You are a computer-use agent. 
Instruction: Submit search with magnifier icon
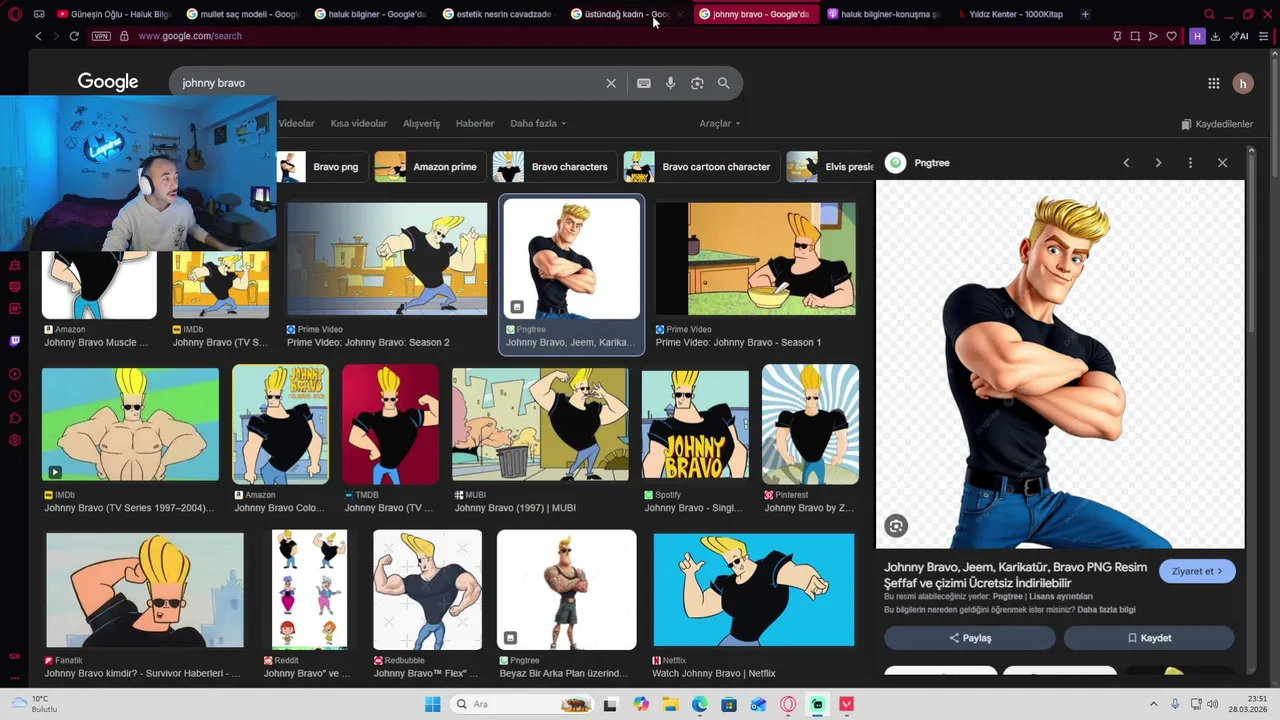[x=724, y=83]
